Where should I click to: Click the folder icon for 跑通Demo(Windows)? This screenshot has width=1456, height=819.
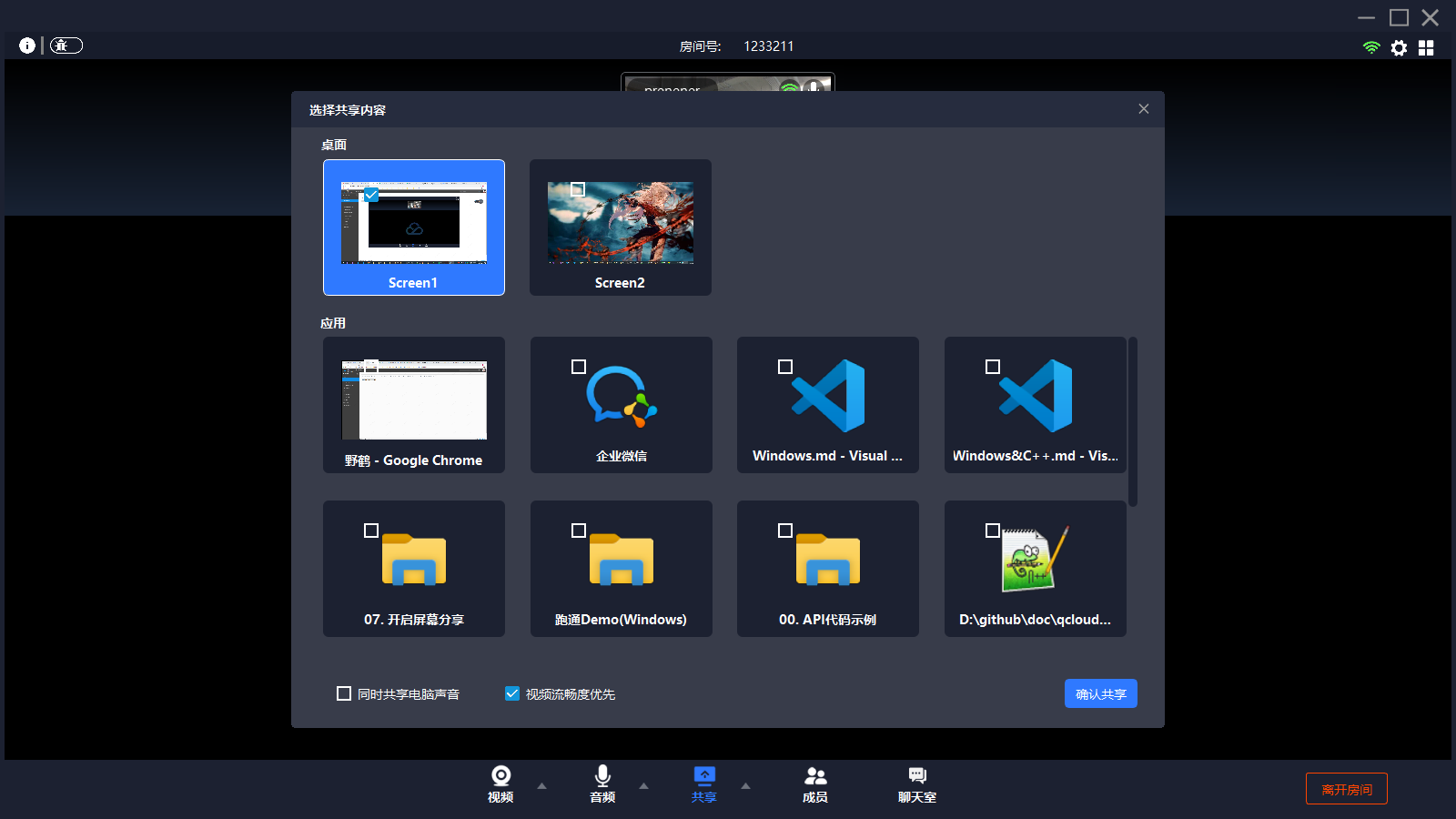(622, 559)
